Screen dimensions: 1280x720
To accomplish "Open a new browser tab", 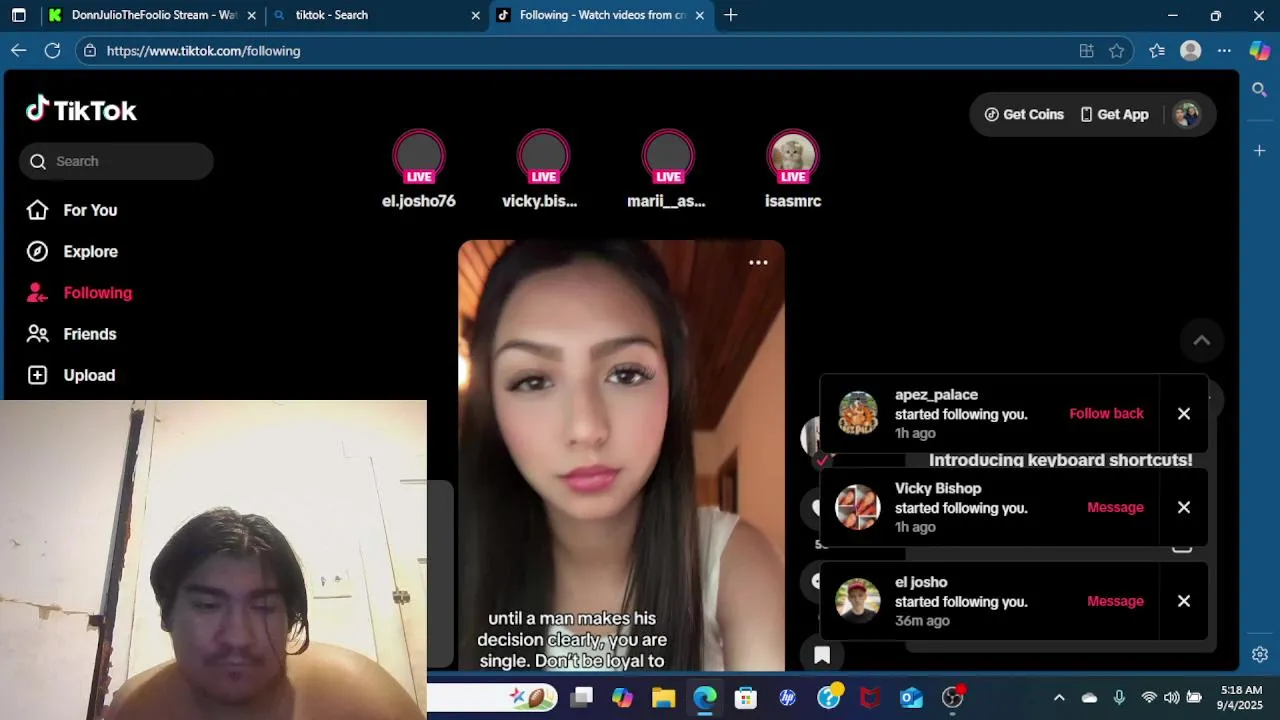I will (731, 15).
